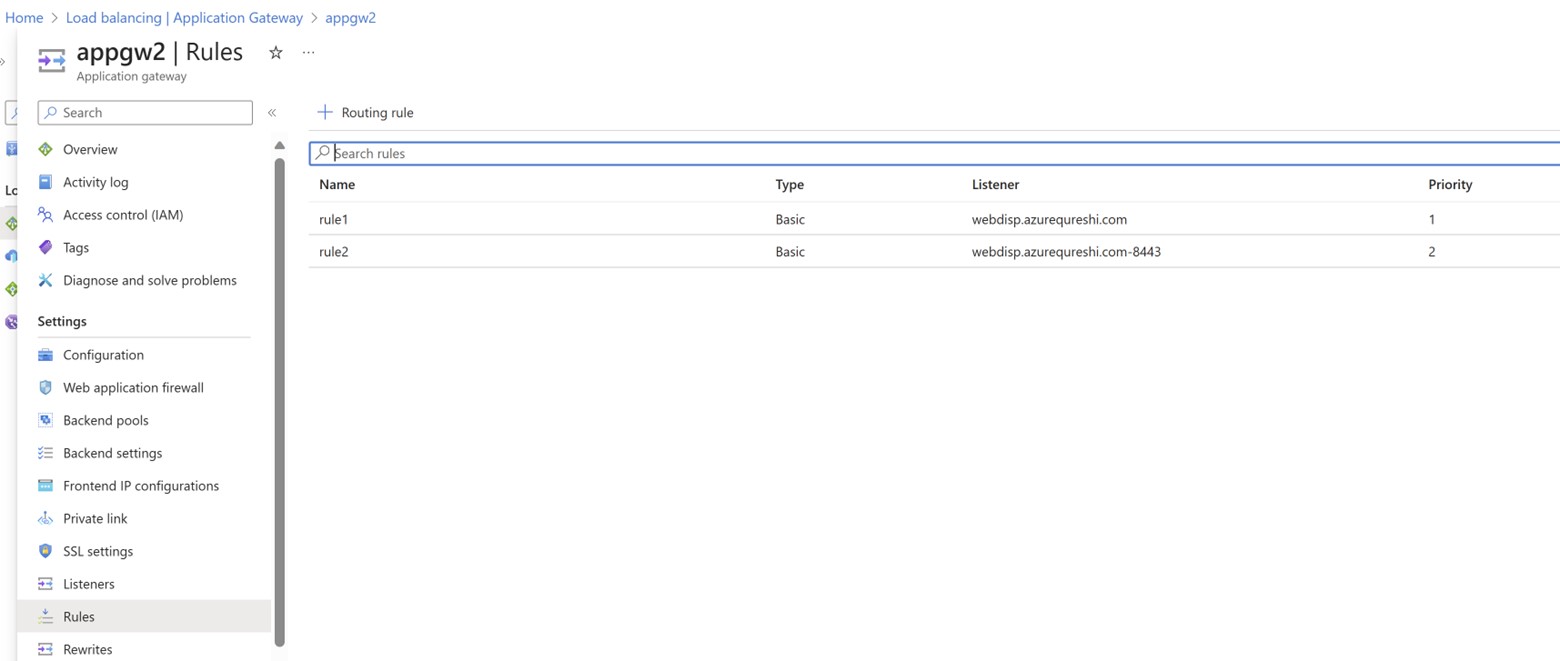Click the plus icon for Routing rule

(x=324, y=112)
